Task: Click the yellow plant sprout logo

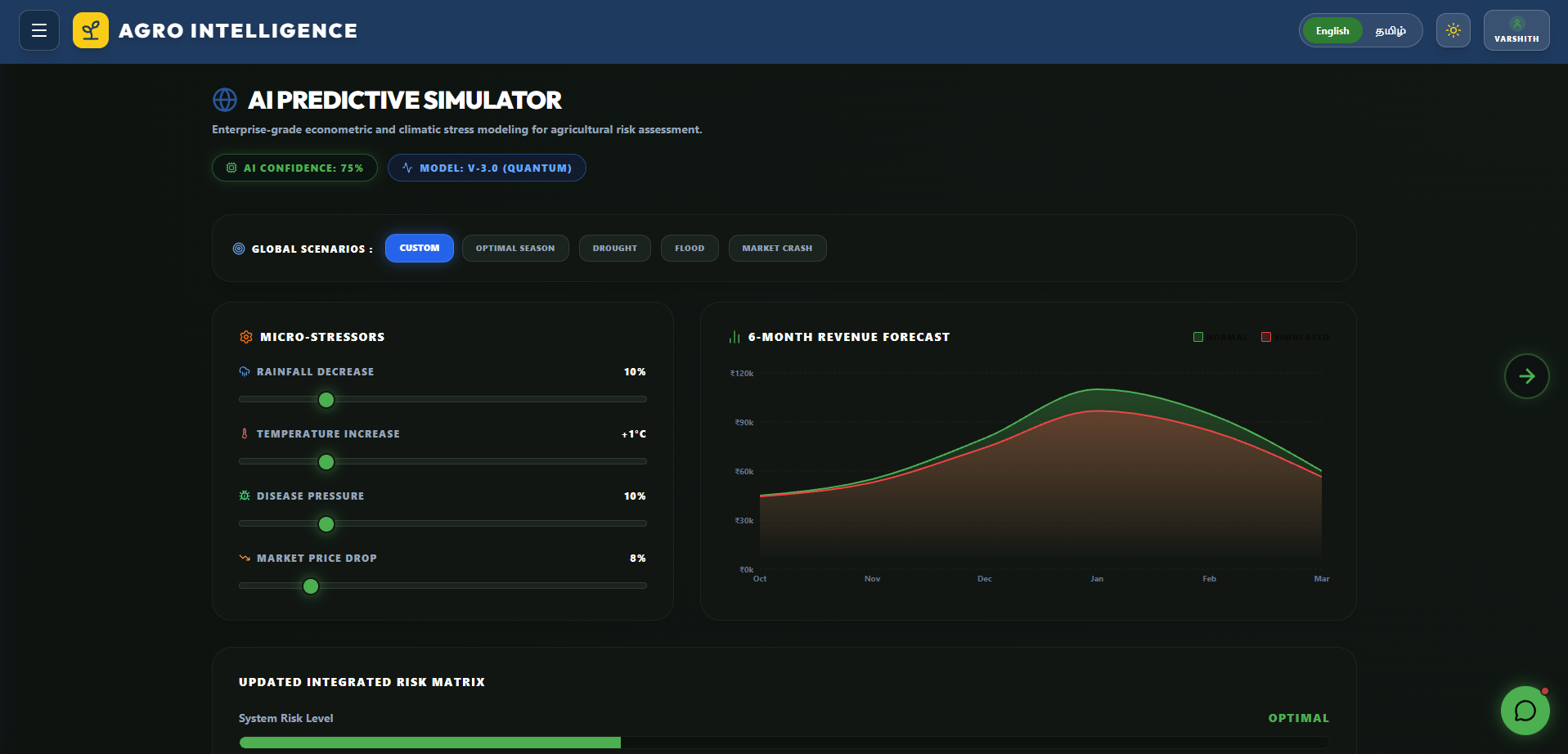Action: tap(91, 30)
